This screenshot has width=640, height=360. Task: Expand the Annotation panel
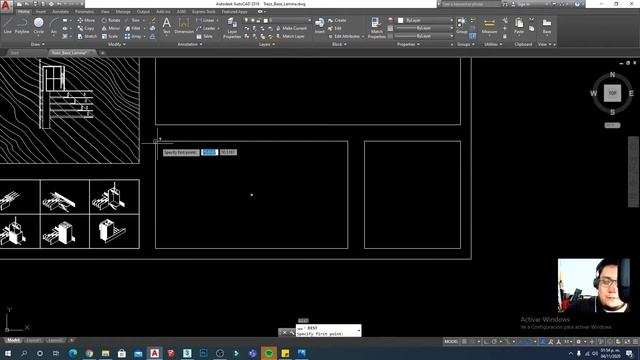click(x=190, y=44)
